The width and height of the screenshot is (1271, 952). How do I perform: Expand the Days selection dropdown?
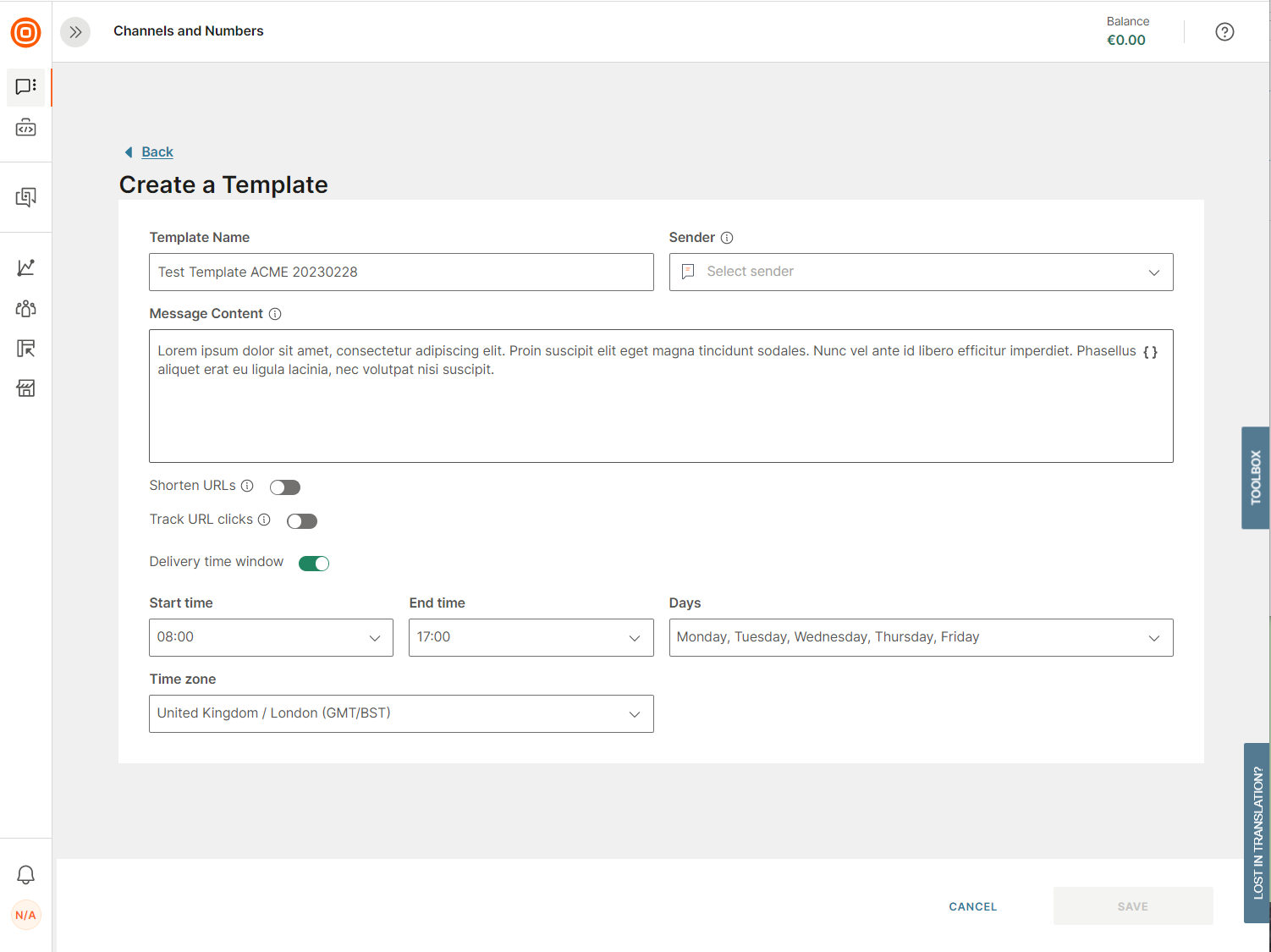[x=921, y=638]
